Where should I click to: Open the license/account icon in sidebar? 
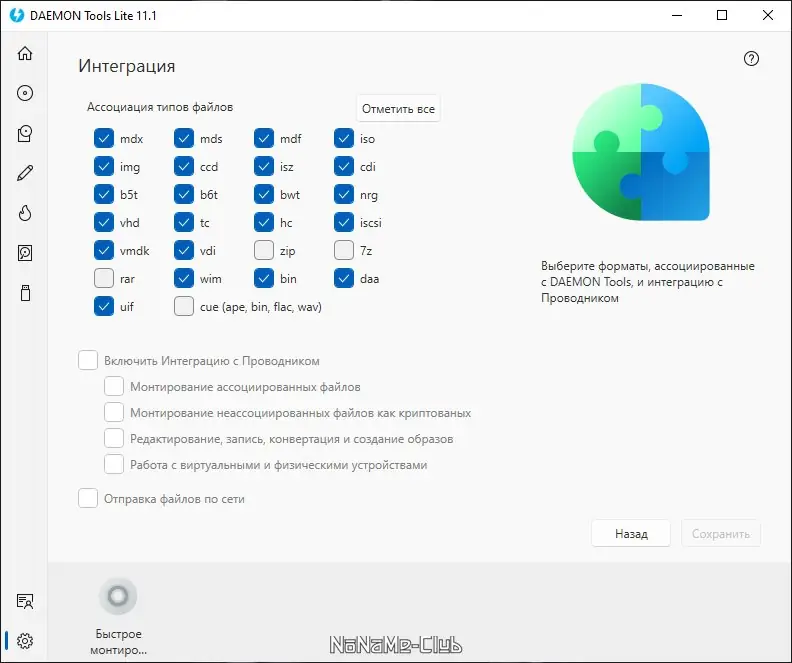pyautogui.click(x=25, y=601)
